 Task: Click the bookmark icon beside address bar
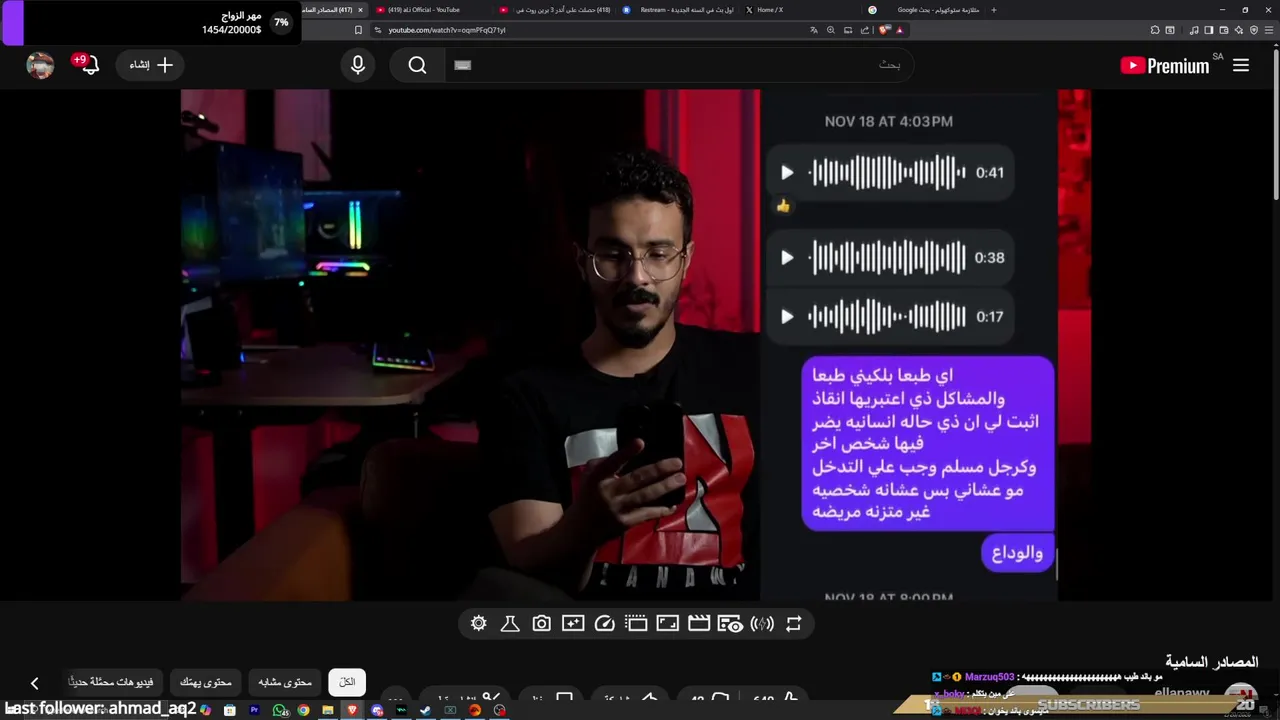tap(358, 30)
